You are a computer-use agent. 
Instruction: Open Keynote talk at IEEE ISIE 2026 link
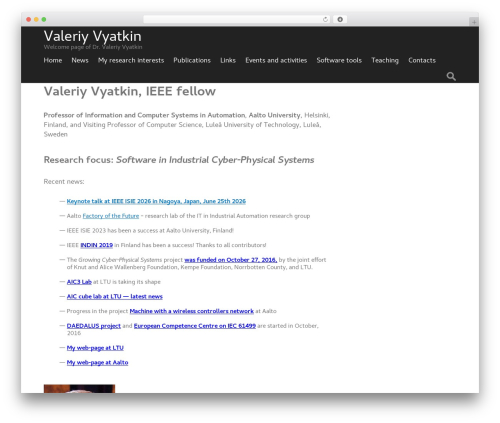(156, 201)
